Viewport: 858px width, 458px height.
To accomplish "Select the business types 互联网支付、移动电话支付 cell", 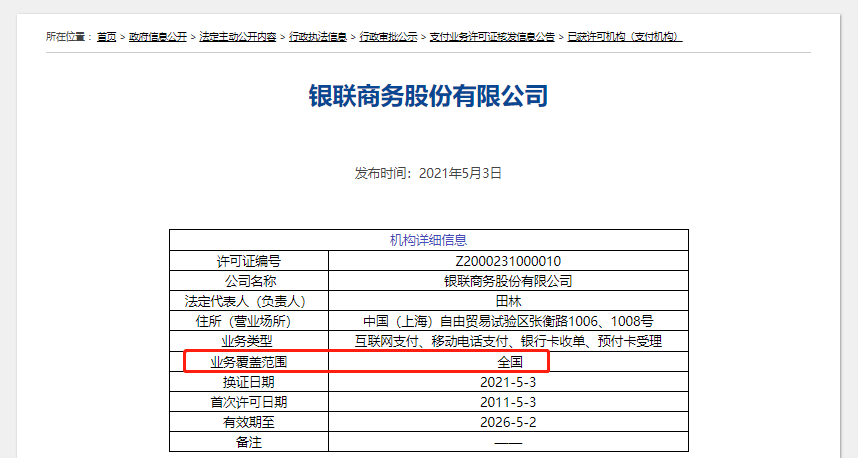I will (x=508, y=341).
